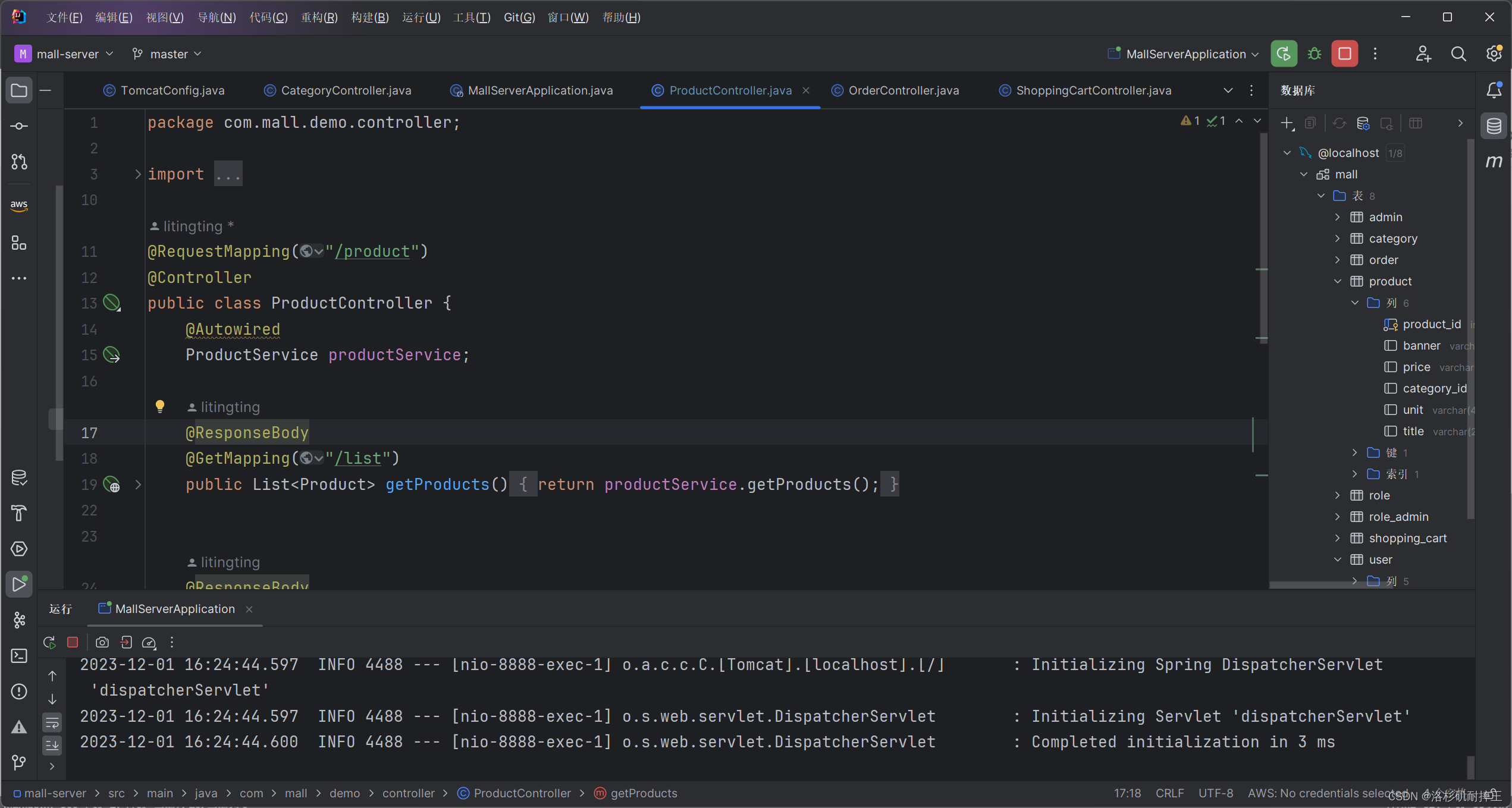The width and height of the screenshot is (1512, 808).
Task: Open the Problems tool window icon
Action: coord(19,691)
